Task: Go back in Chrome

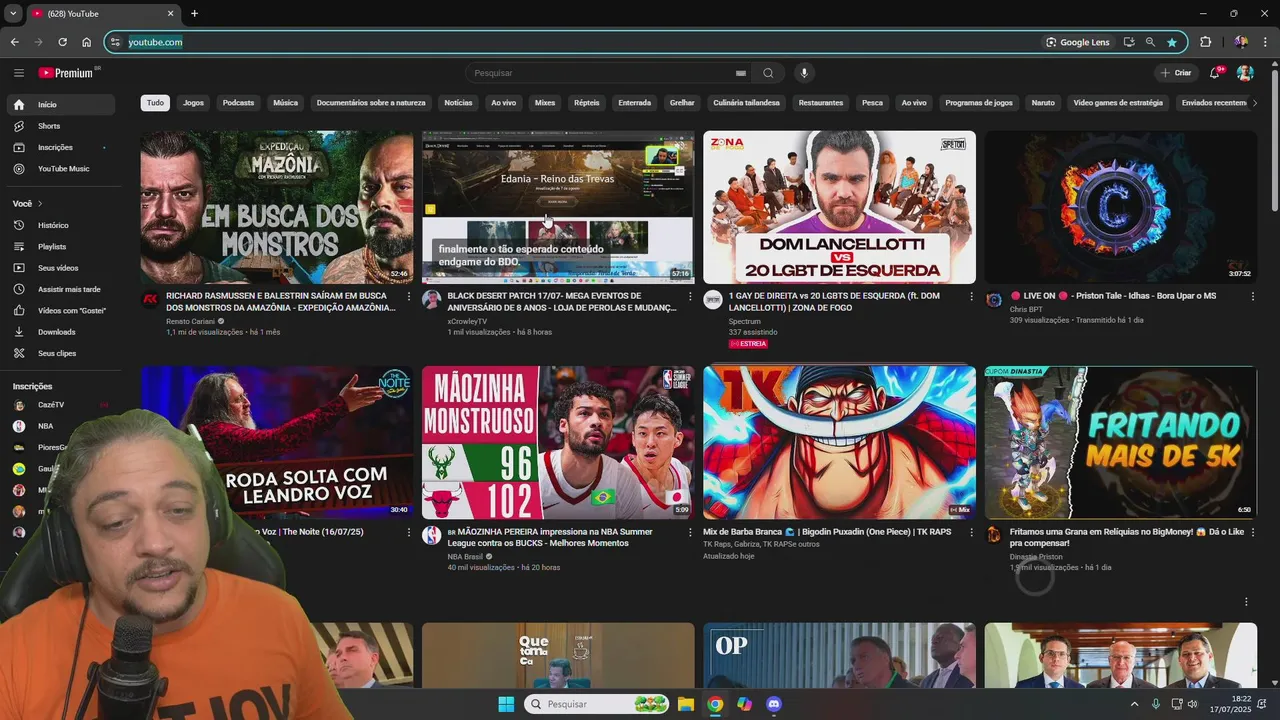Action: (x=14, y=42)
